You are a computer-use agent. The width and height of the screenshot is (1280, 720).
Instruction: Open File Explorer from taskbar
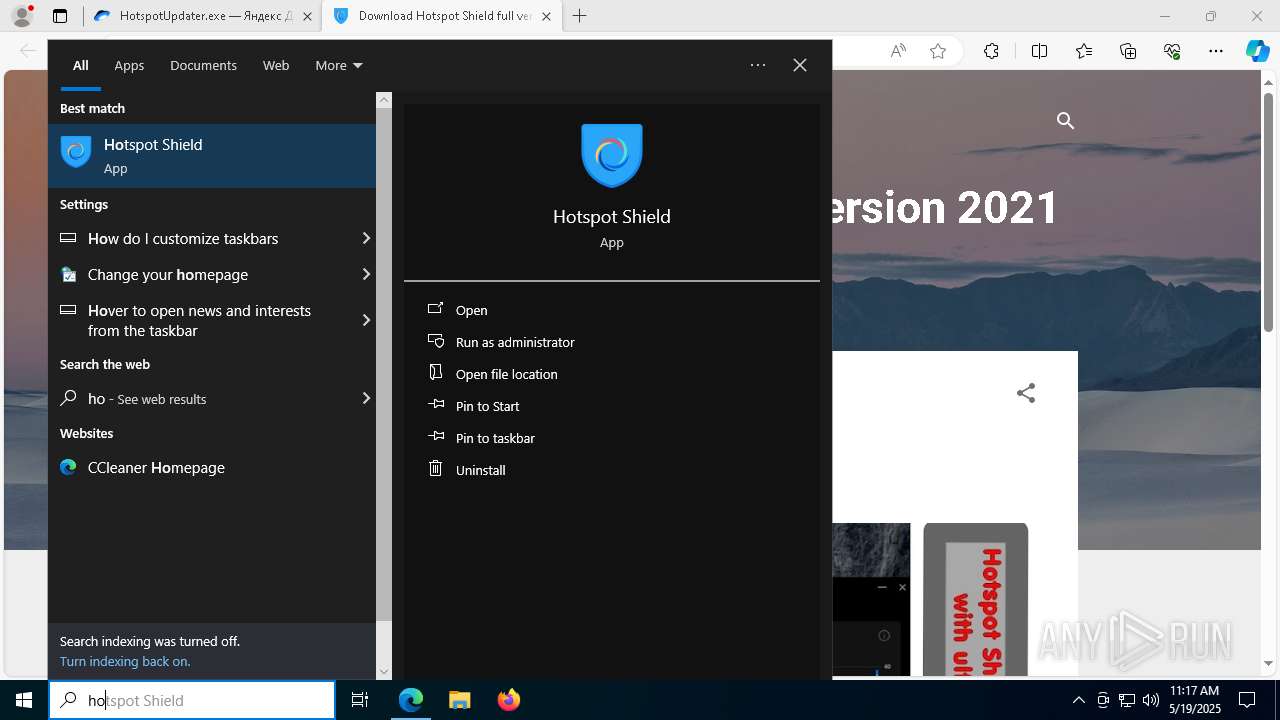pyautogui.click(x=459, y=700)
